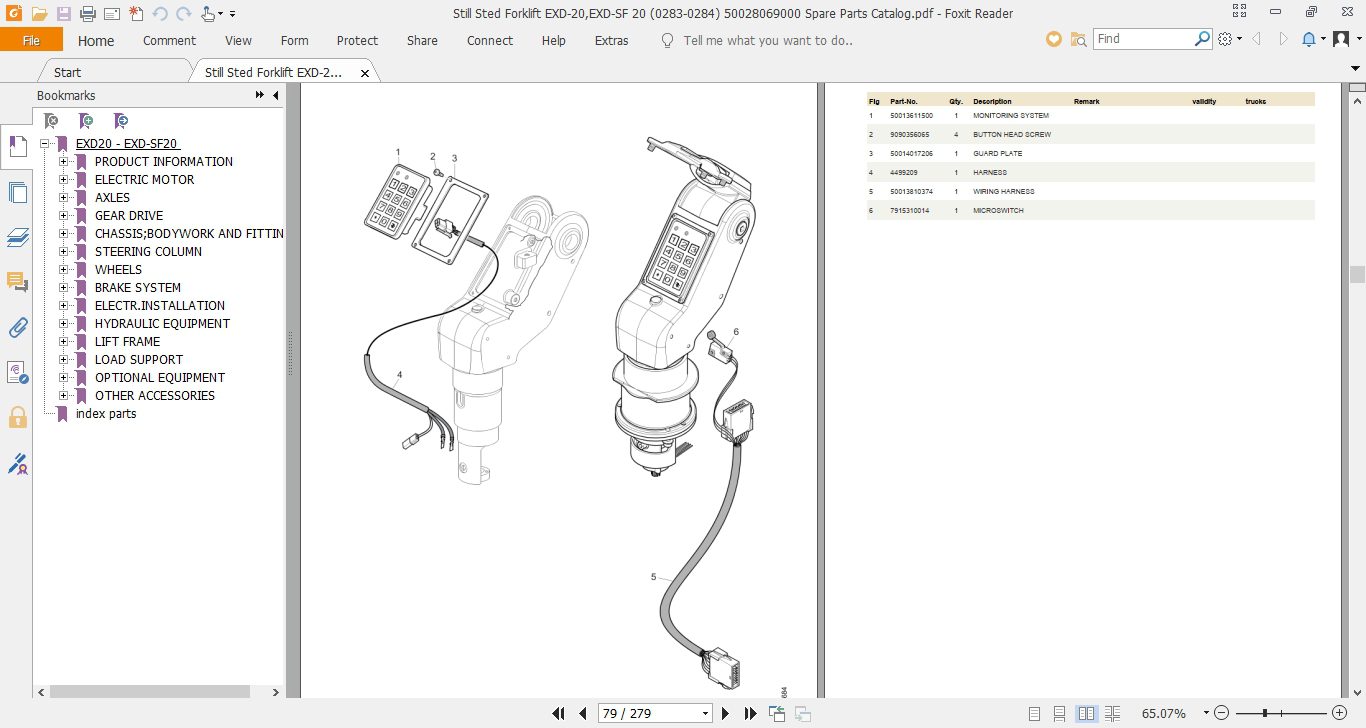Open the zoom percentage dropdown arrow
Image resolution: width=1366 pixels, height=728 pixels.
[1206, 714]
